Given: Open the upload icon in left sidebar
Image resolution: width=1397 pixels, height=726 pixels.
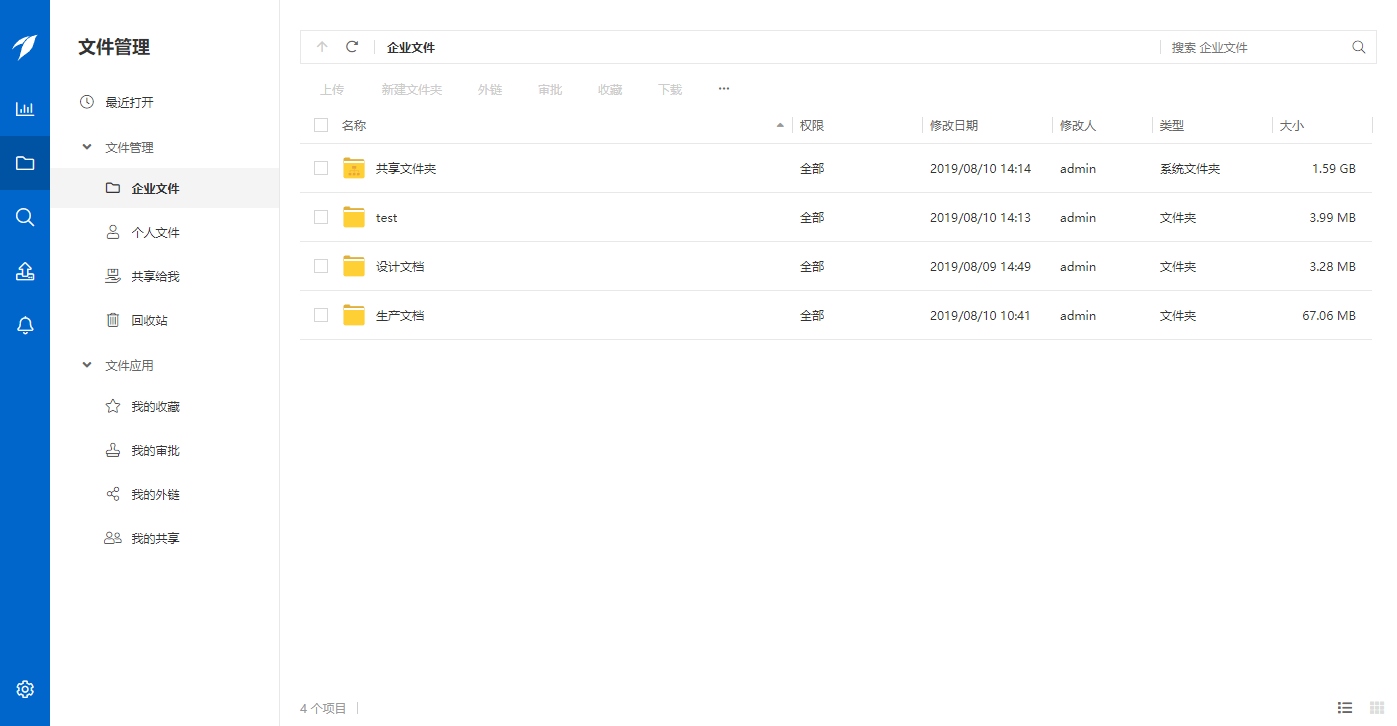Looking at the screenshot, I should click(25, 271).
